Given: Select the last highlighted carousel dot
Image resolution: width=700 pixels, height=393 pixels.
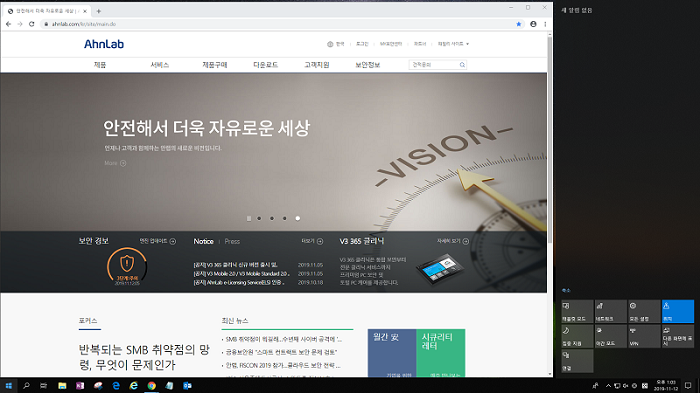Looking at the screenshot, I should pos(298,218).
